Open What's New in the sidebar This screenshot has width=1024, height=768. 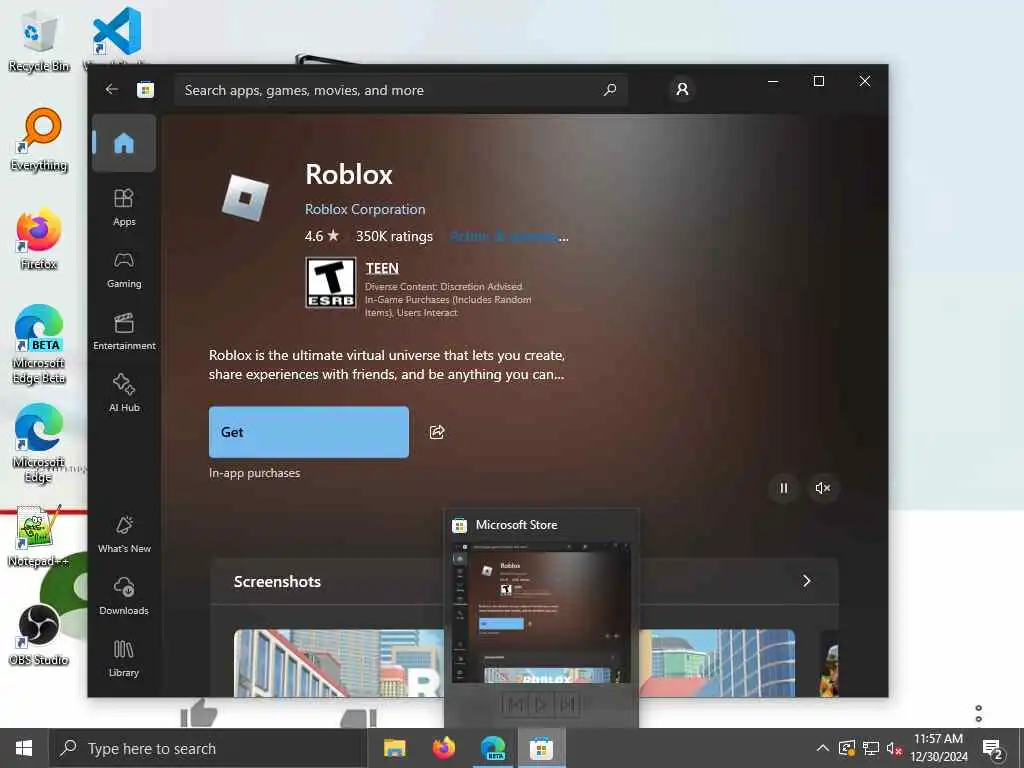tap(124, 535)
